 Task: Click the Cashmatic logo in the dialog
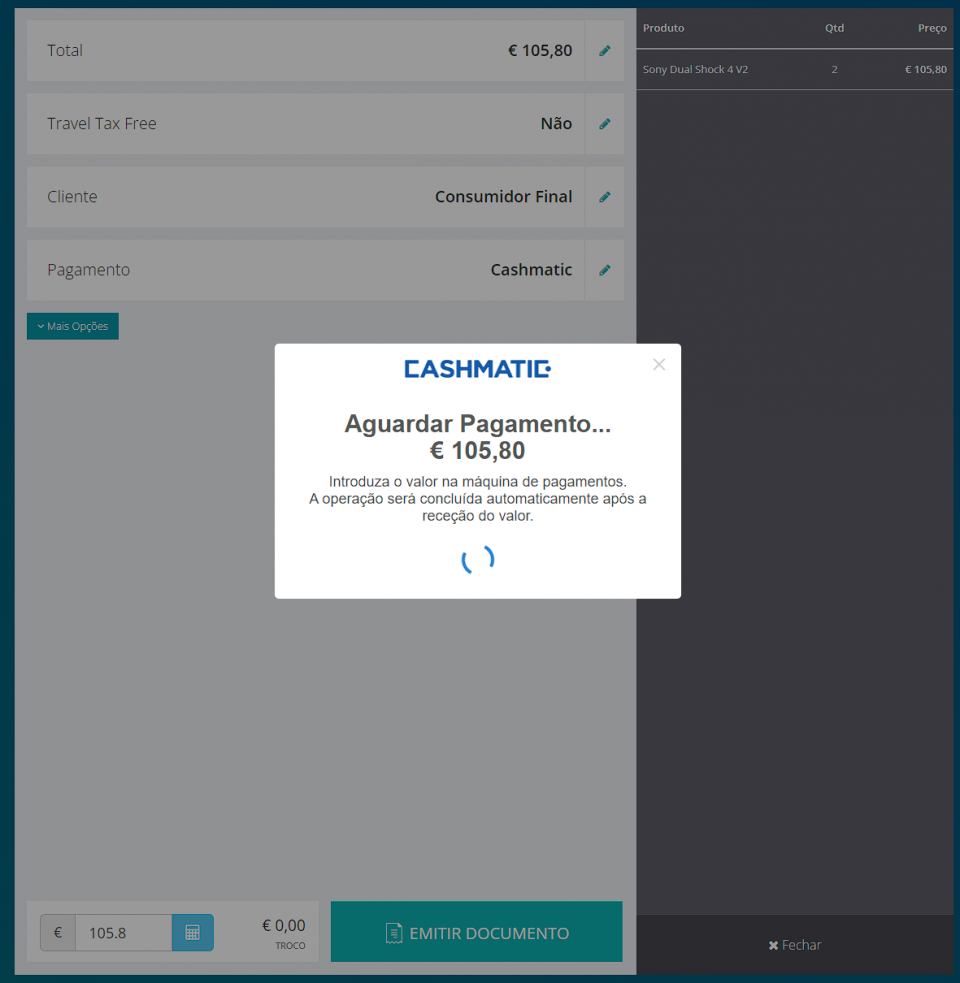click(477, 369)
